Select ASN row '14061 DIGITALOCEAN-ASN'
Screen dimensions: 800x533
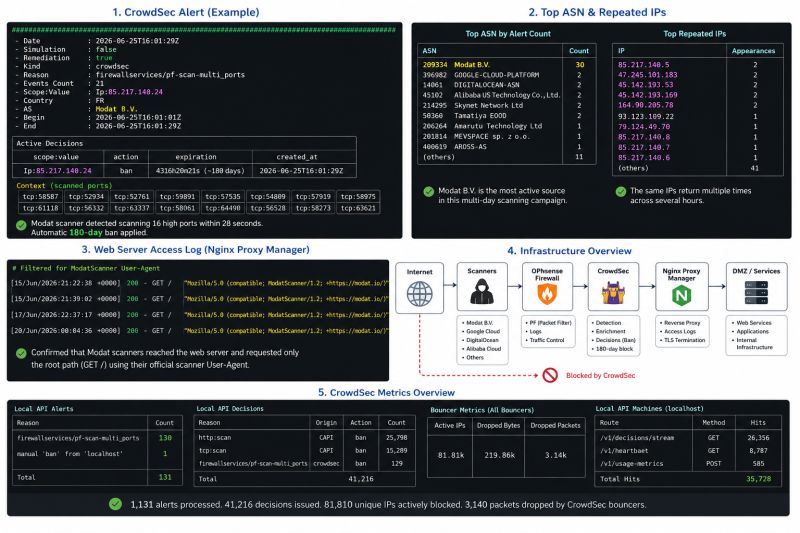coord(507,85)
